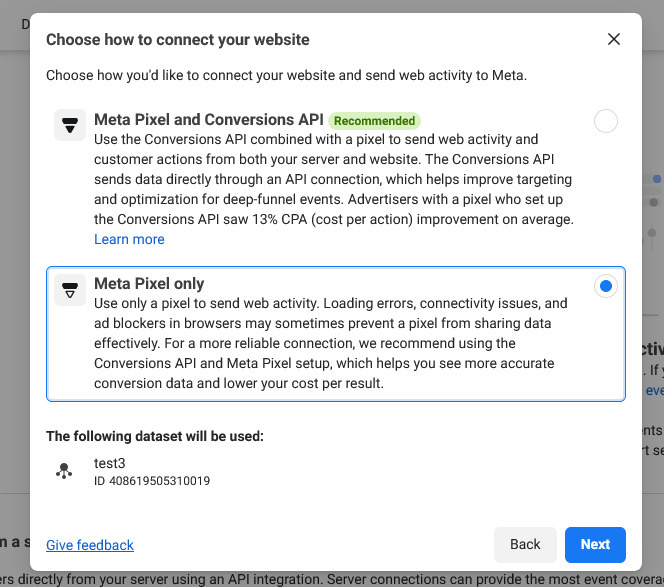Click the test3 dataset name
Screen dimensions: 664x587
tap(110, 463)
